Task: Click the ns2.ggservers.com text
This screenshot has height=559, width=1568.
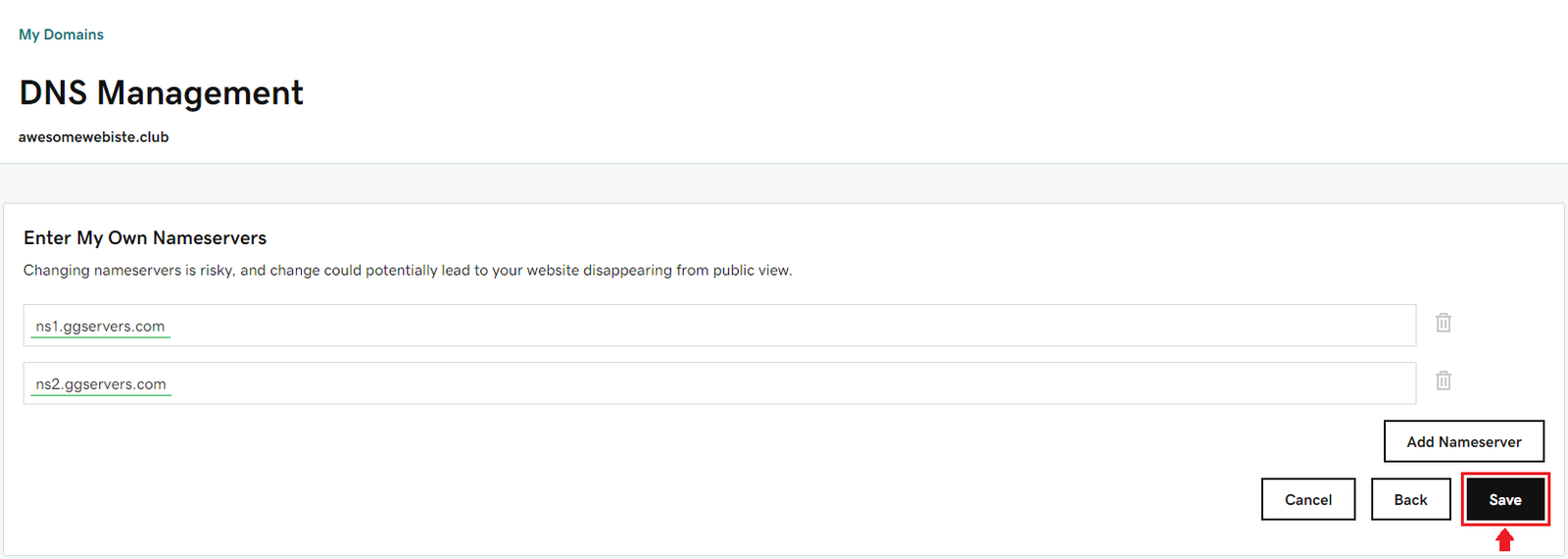Action: point(101,384)
